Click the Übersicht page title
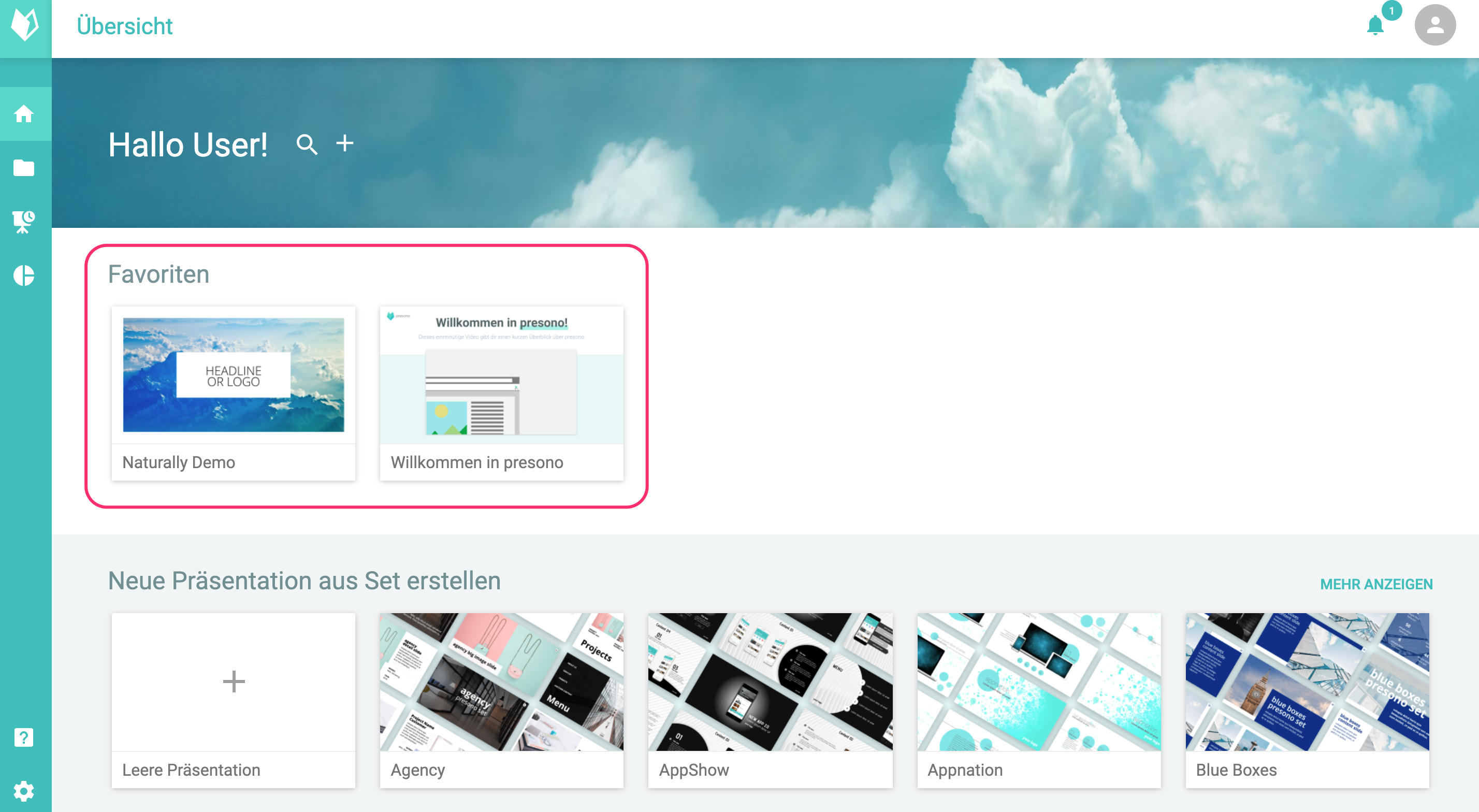The width and height of the screenshot is (1479, 812). 125,26
